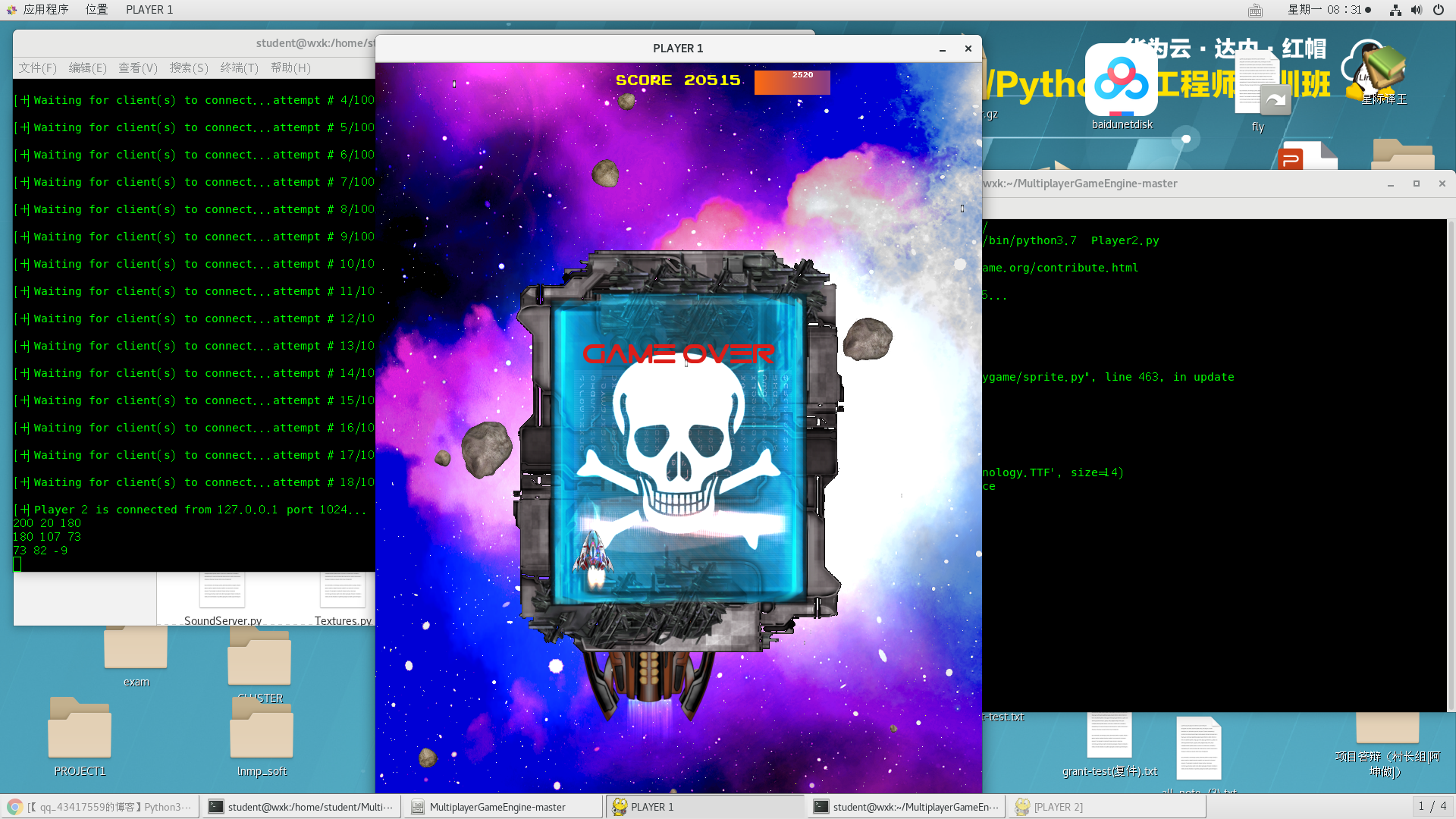Open the clock showing 星期一 08:31
Image resolution: width=1456 pixels, height=819 pixels.
[x=1329, y=10]
